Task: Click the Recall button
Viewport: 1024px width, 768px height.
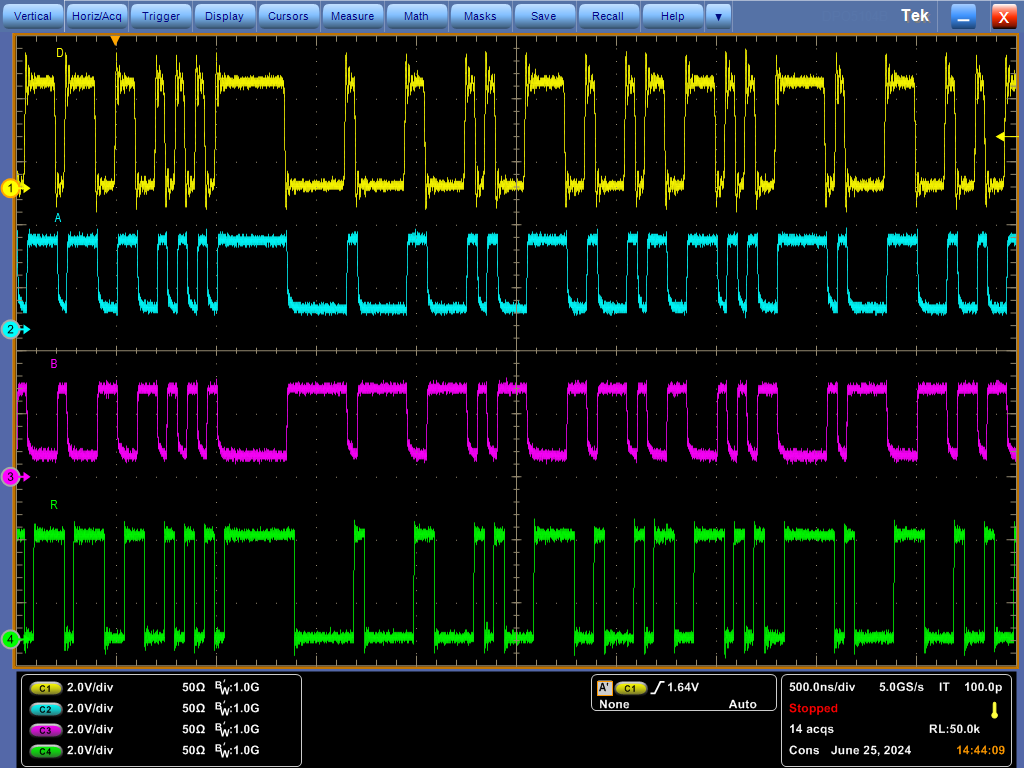Action: point(608,16)
